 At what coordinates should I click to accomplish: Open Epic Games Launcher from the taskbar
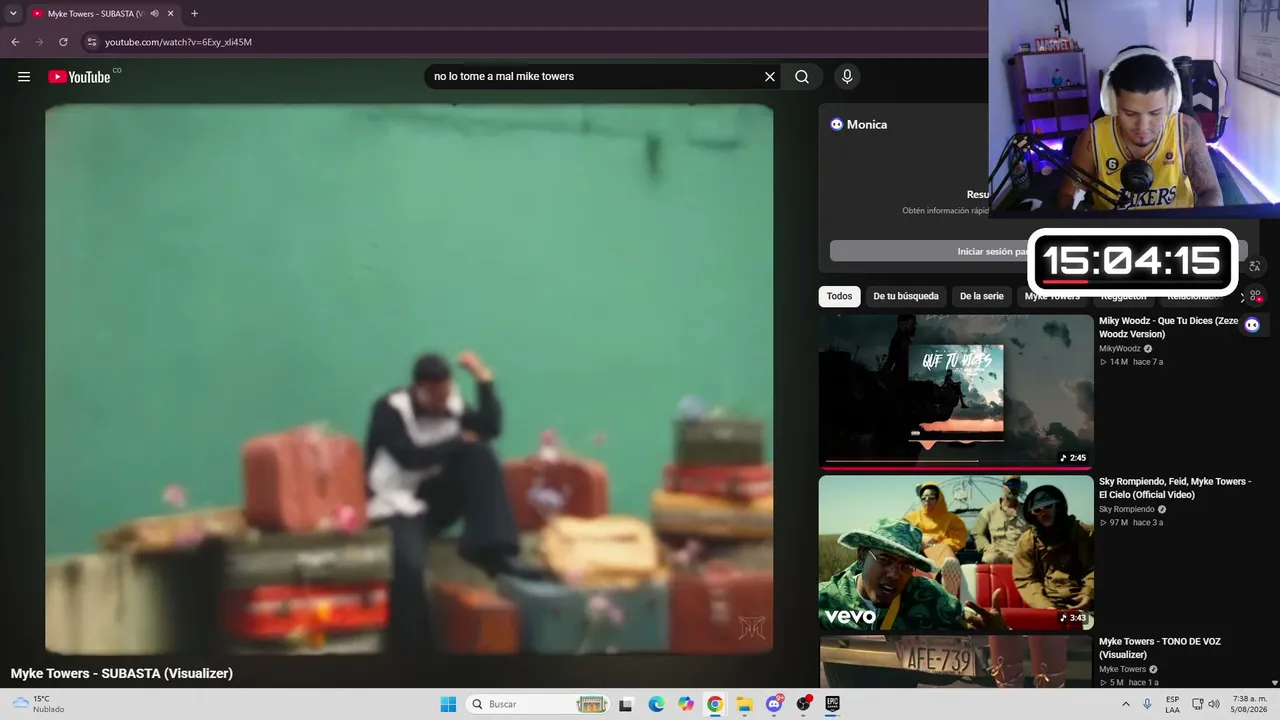pos(832,704)
